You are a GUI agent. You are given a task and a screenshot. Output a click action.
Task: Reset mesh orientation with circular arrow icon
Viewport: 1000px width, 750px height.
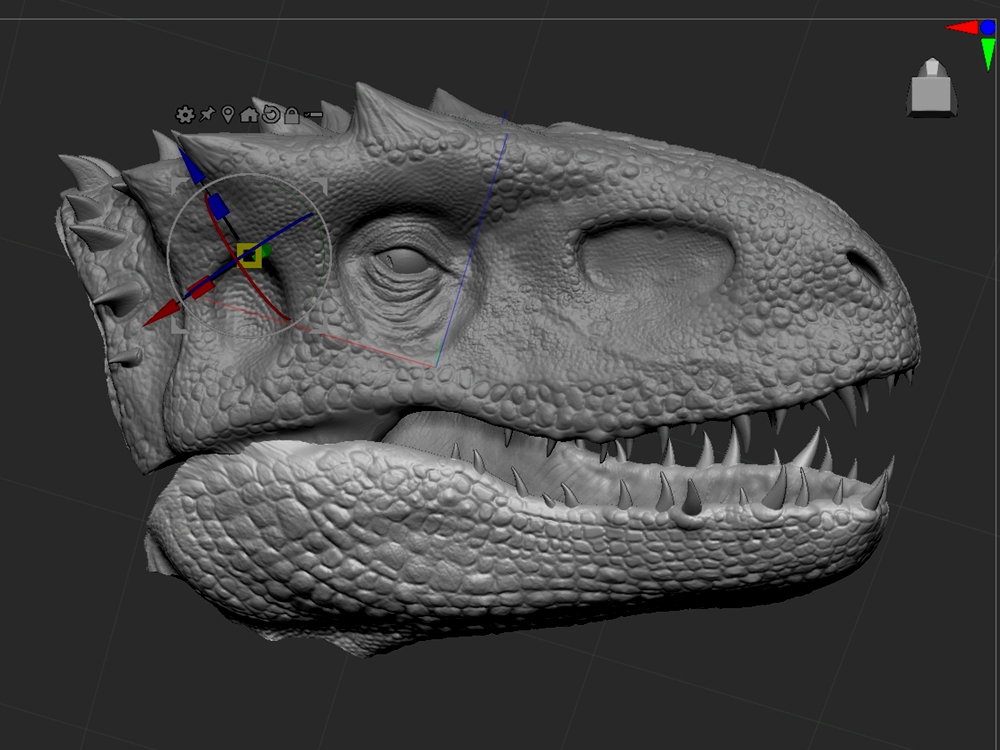pyautogui.click(x=270, y=115)
